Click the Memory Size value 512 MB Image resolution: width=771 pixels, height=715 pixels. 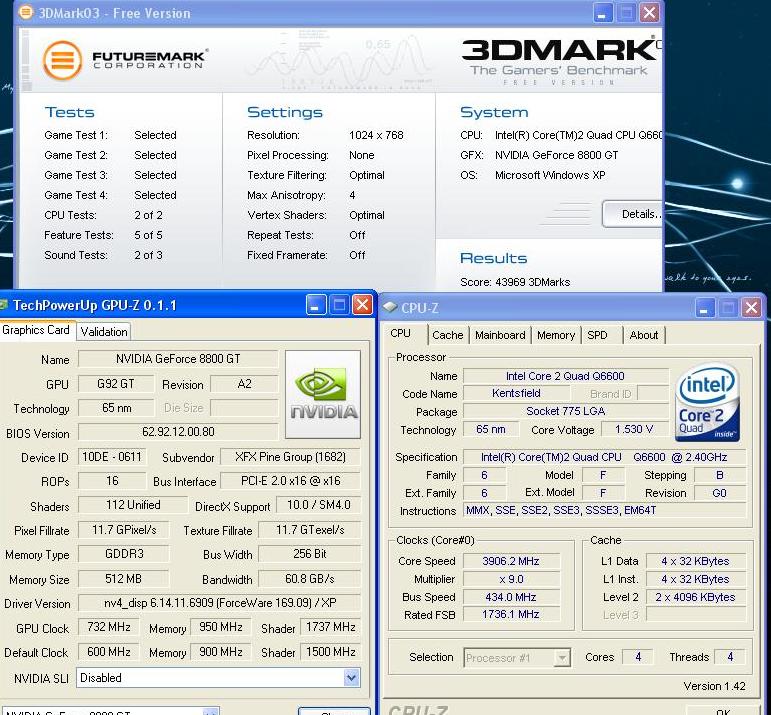point(123,579)
